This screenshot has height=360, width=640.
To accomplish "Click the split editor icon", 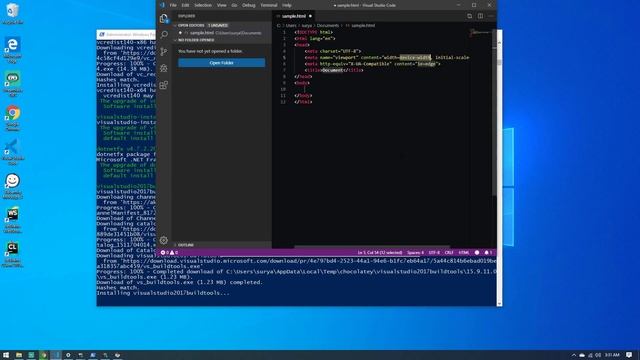I will [480, 16].
